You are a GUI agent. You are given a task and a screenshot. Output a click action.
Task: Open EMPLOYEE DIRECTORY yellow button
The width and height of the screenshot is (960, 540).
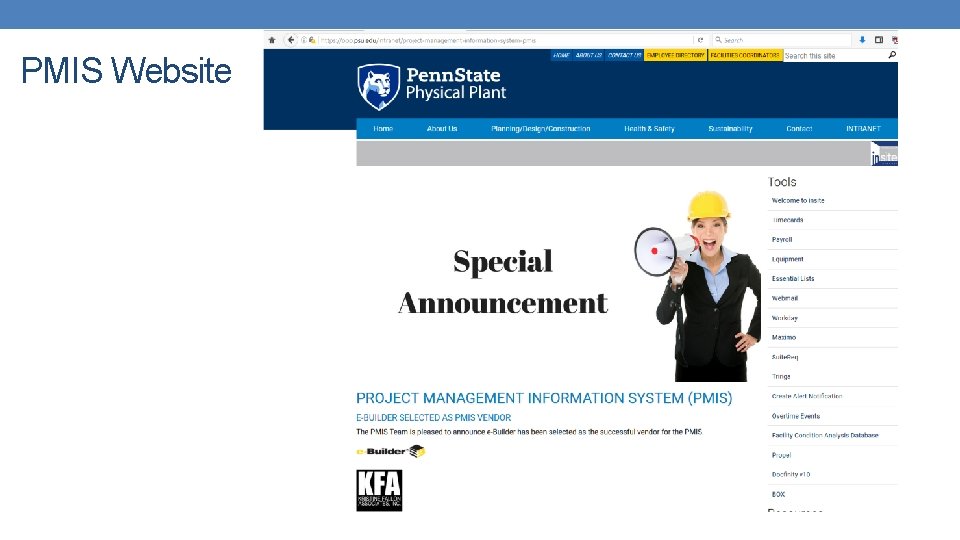click(x=675, y=56)
